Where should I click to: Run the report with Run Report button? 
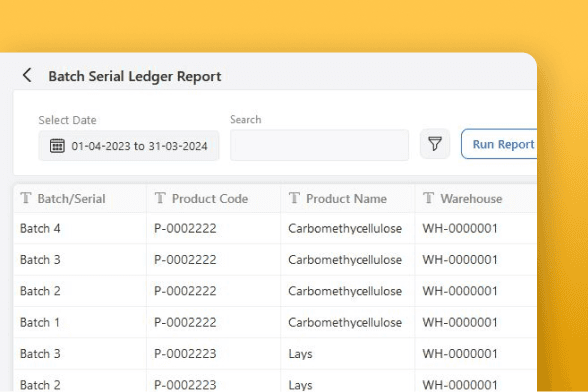click(499, 144)
